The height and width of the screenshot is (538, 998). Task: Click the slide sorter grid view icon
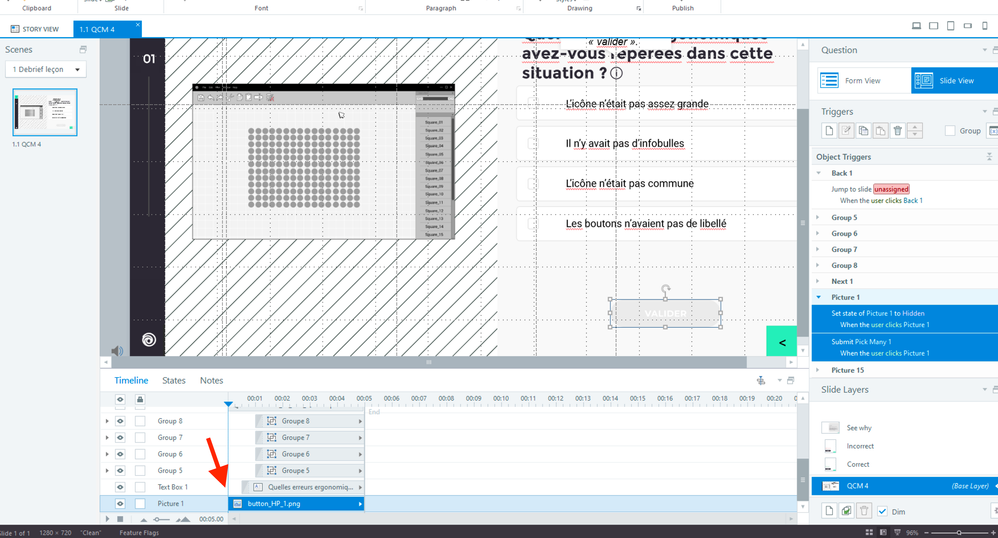[x=869, y=532]
